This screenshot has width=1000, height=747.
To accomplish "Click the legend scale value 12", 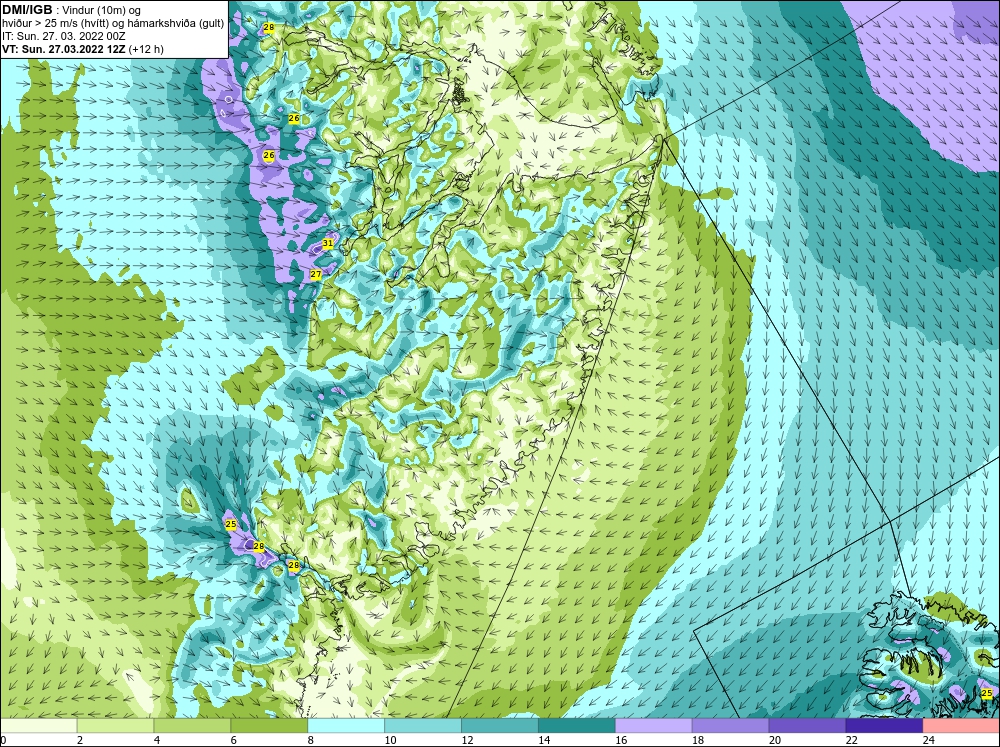I will coord(467,740).
